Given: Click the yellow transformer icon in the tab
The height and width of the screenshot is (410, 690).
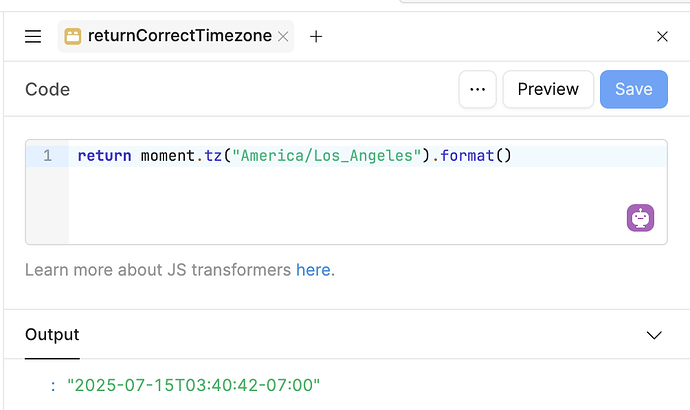Looking at the screenshot, I should 73,37.
